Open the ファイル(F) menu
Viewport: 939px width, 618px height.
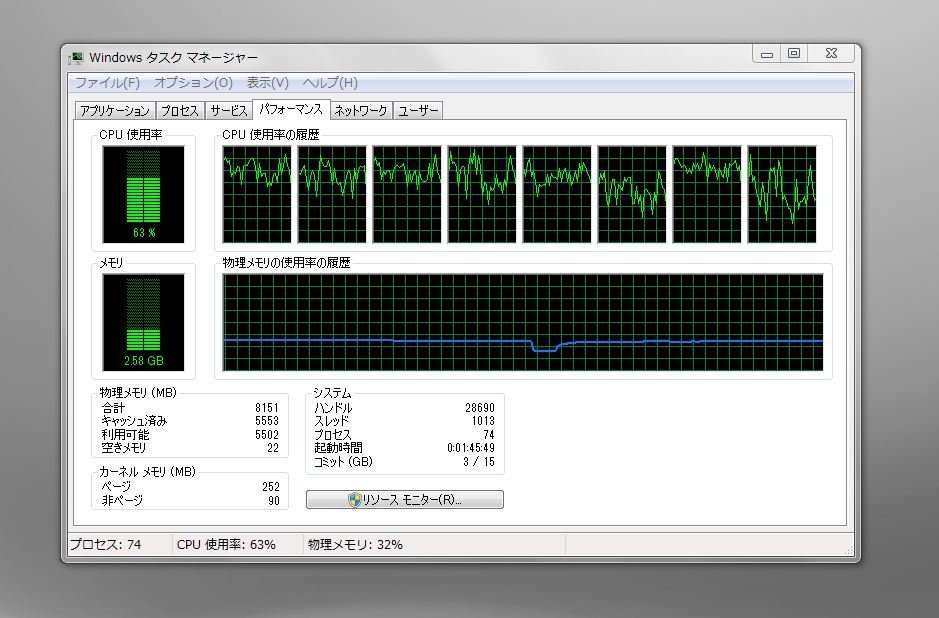(x=107, y=83)
